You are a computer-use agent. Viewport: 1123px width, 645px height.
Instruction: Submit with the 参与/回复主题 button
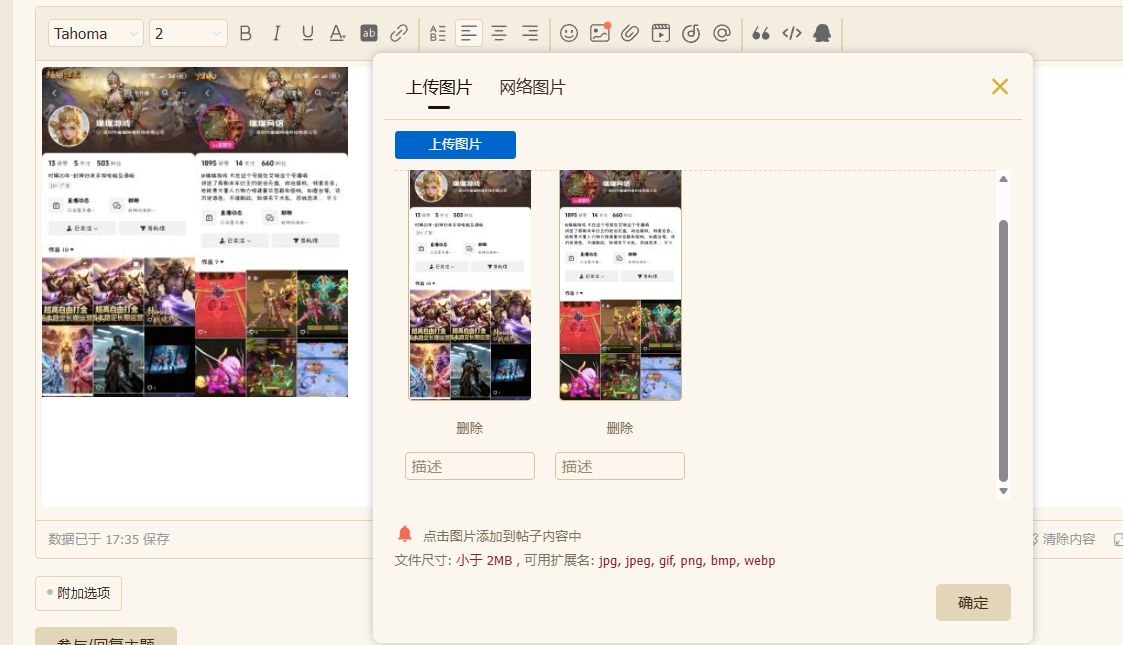tap(106, 637)
